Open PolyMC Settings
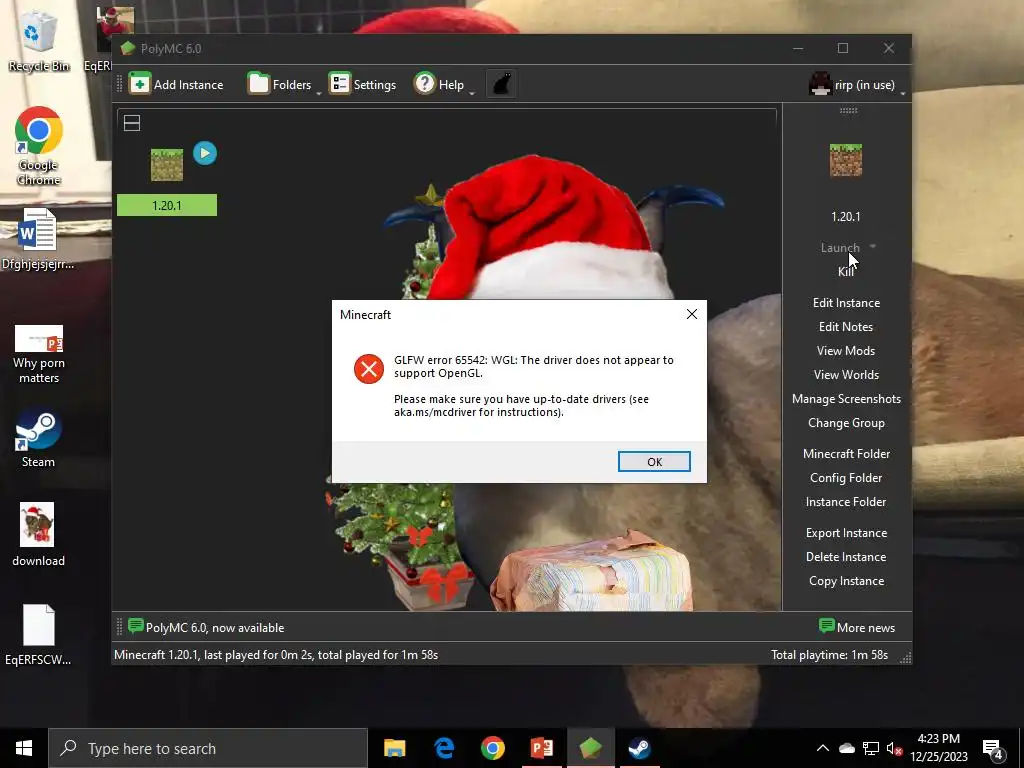 pyautogui.click(x=362, y=84)
